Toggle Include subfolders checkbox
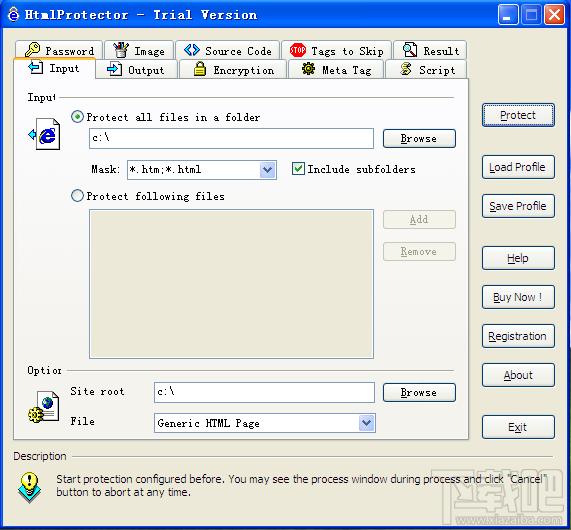Viewport: 571px width, 530px height. [x=298, y=169]
